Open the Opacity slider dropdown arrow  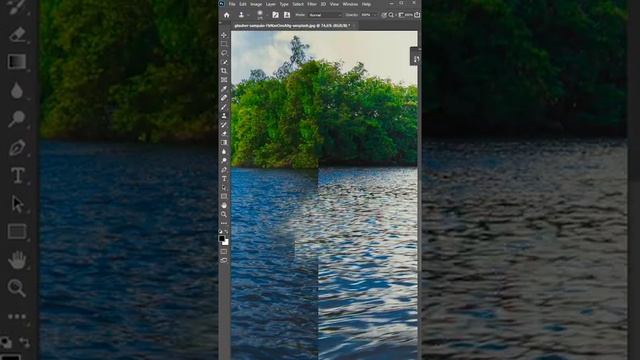coord(375,15)
